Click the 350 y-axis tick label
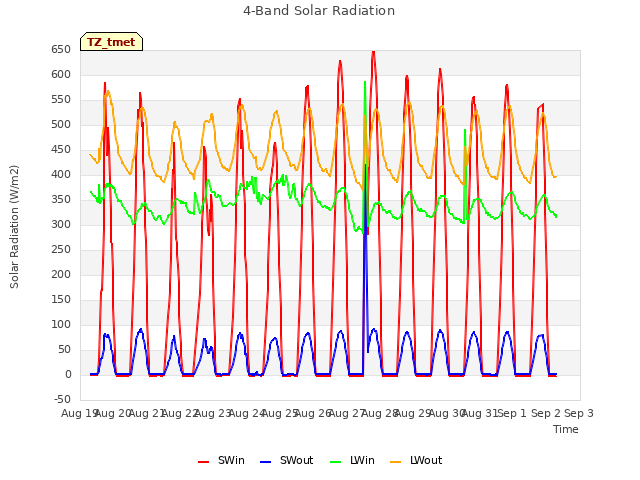 61,200
